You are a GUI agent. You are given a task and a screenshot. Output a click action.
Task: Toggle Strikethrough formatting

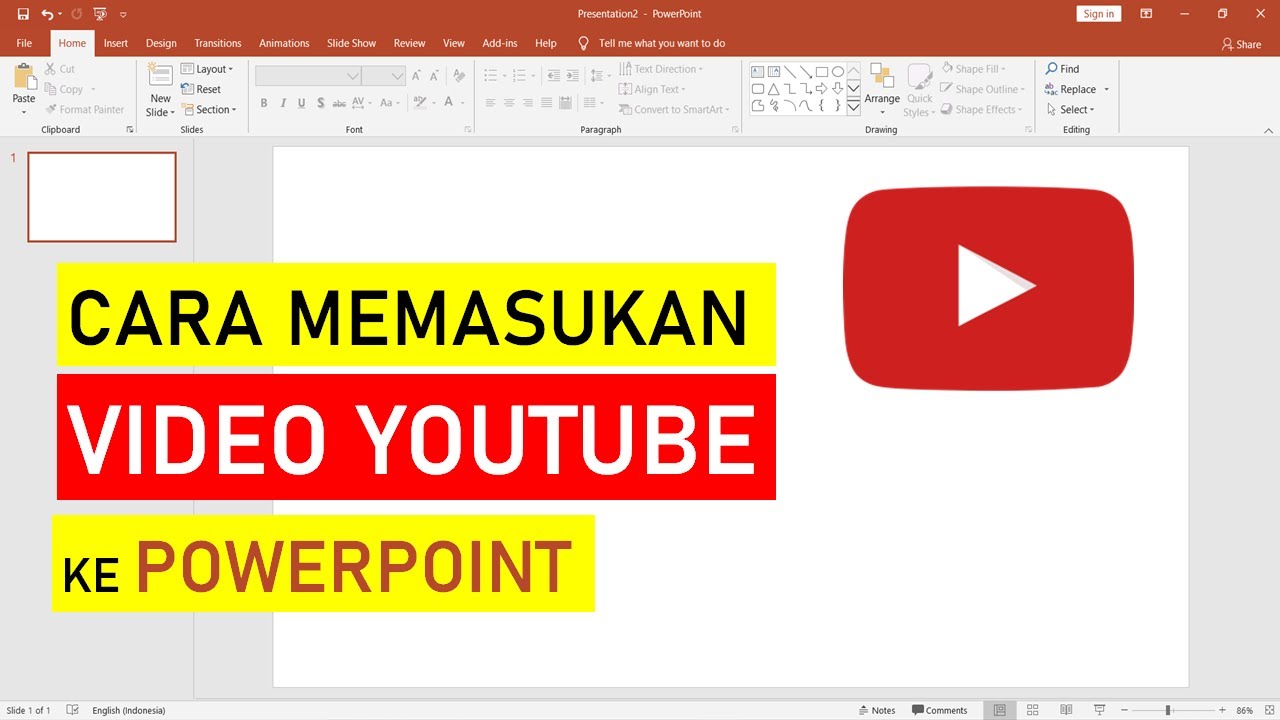[339, 103]
